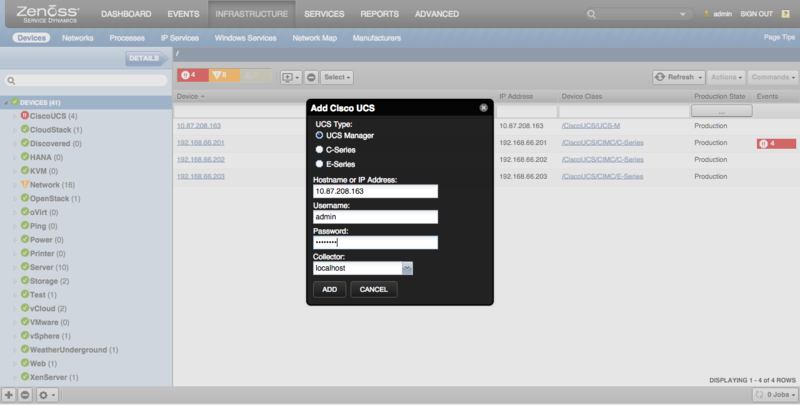Open the REPORTS menu
The width and height of the screenshot is (800, 405).
(x=380, y=14)
